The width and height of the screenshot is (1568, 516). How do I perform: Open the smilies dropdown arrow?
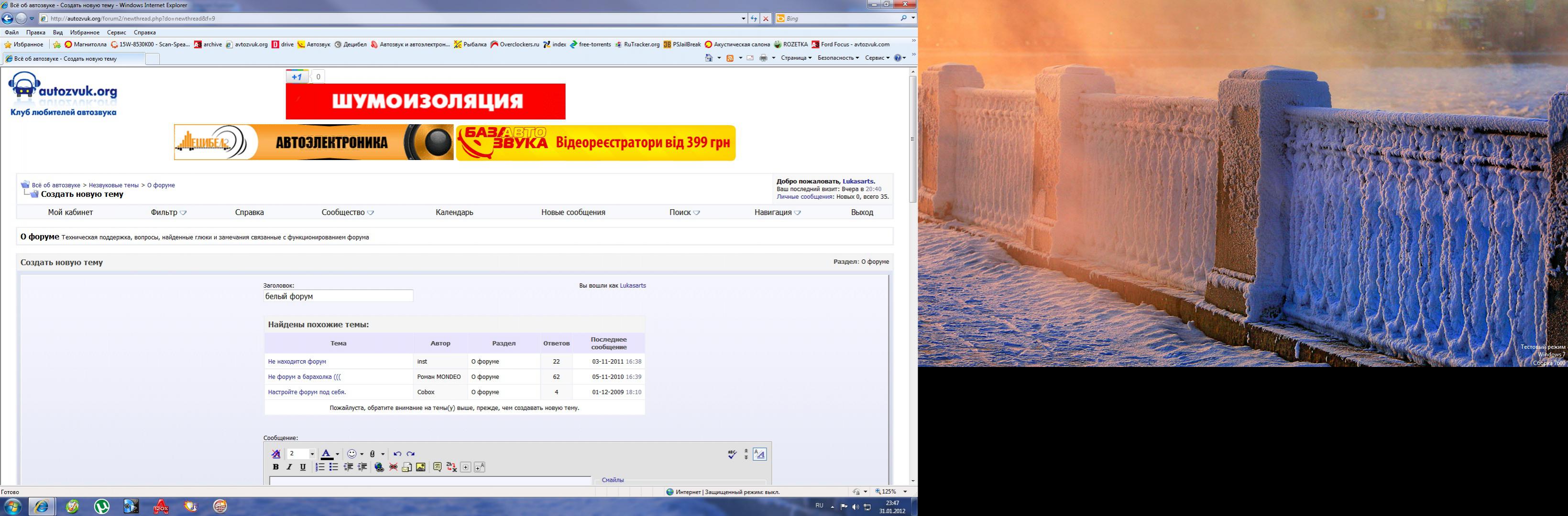362,454
